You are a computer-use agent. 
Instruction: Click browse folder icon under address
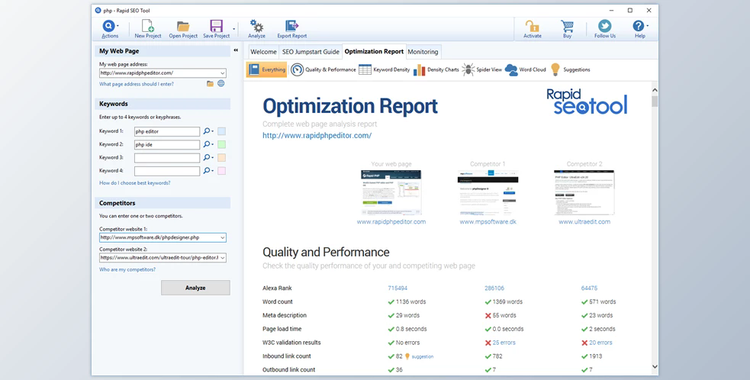[x=210, y=84]
